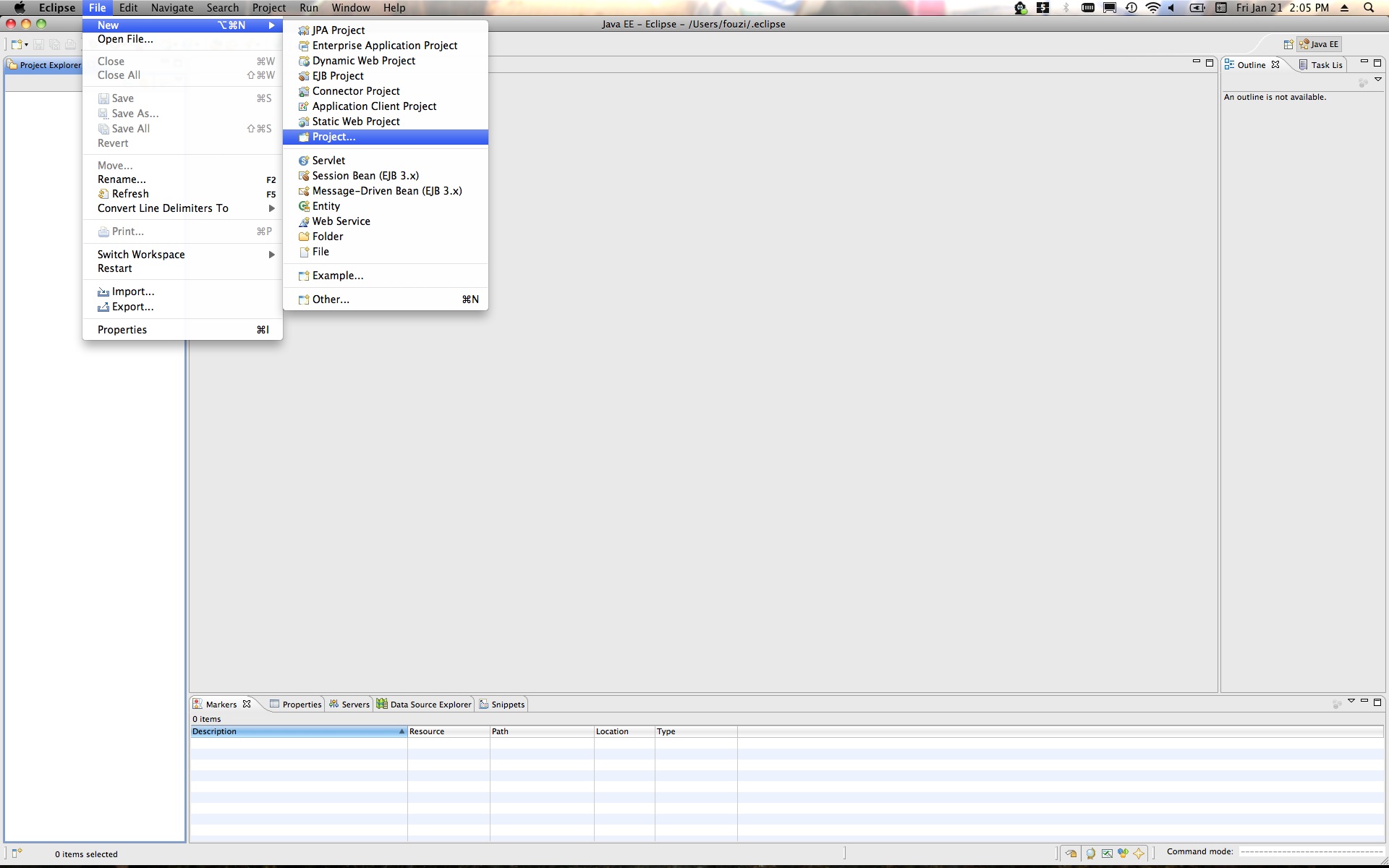Click the Session Bean (EJB 3.x) icon
The image size is (1389, 868).
click(x=304, y=176)
